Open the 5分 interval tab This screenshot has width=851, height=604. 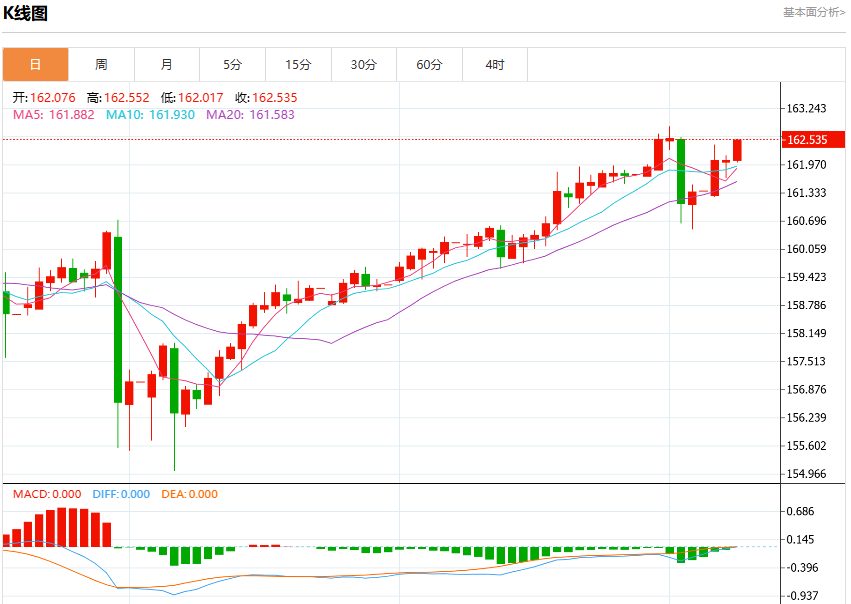click(x=233, y=65)
